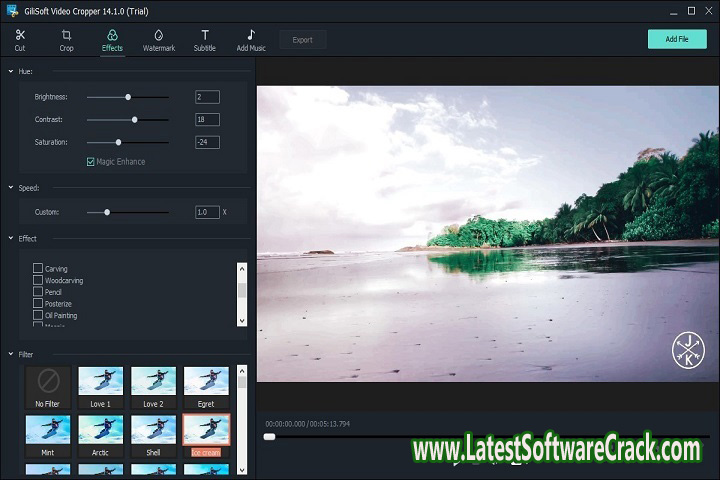This screenshot has width=720, height=480.
Task: Collapse the Hue section
Action: 10,72
